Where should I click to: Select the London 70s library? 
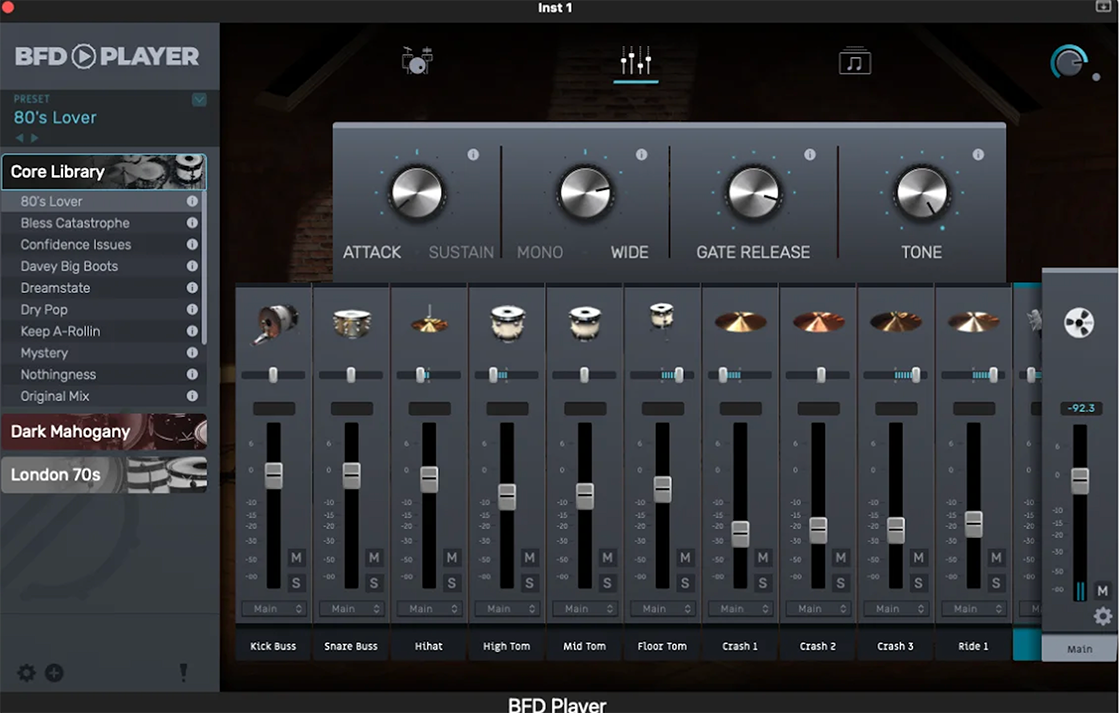click(104, 475)
